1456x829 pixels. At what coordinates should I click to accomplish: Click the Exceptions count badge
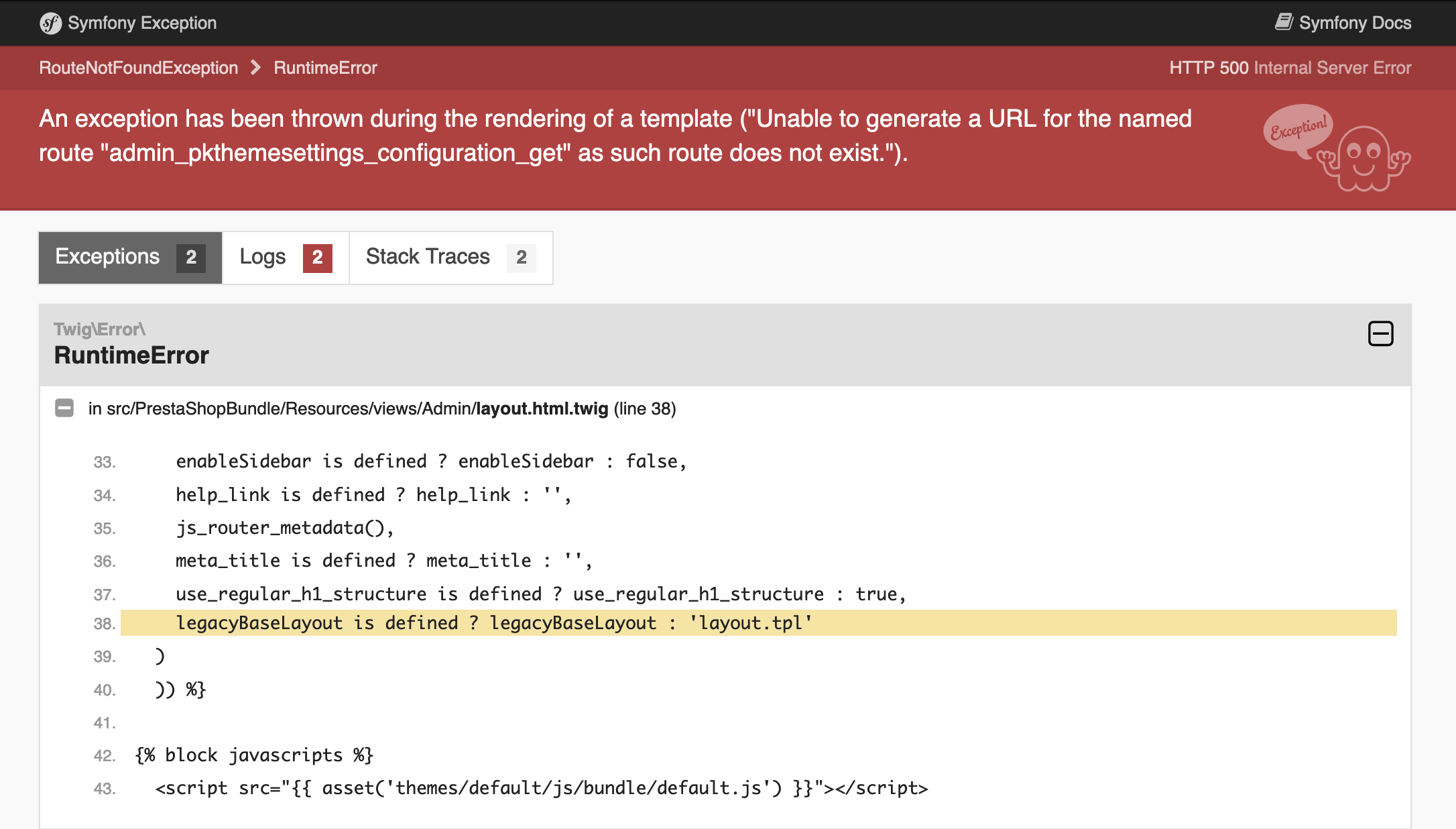pyautogui.click(x=191, y=258)
